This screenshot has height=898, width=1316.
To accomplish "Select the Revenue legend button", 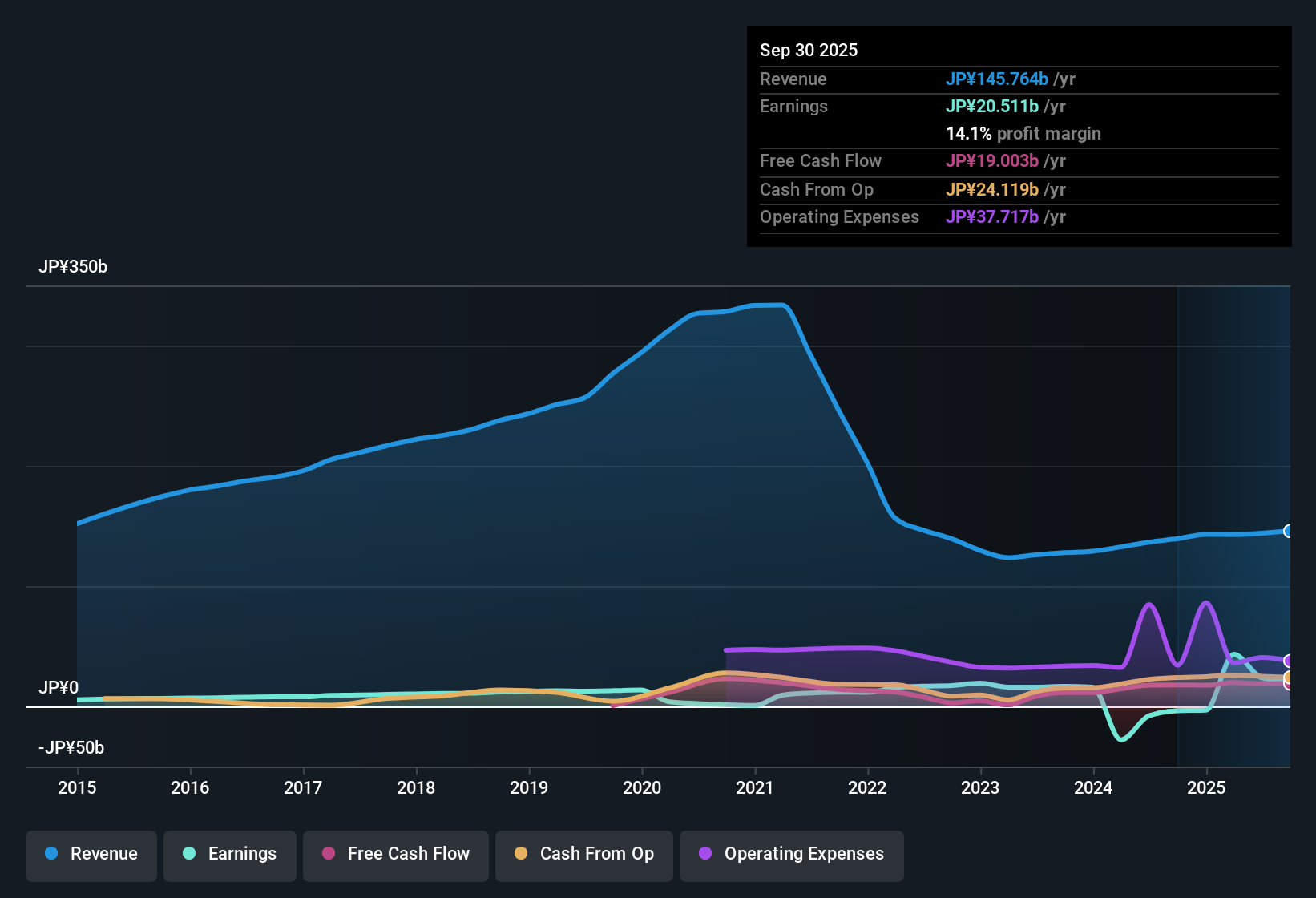I will click(x=91, y=855).
